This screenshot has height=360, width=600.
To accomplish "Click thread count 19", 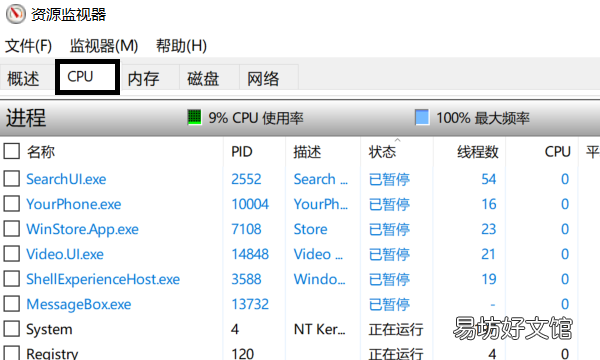I will click(x=489, y=279).
